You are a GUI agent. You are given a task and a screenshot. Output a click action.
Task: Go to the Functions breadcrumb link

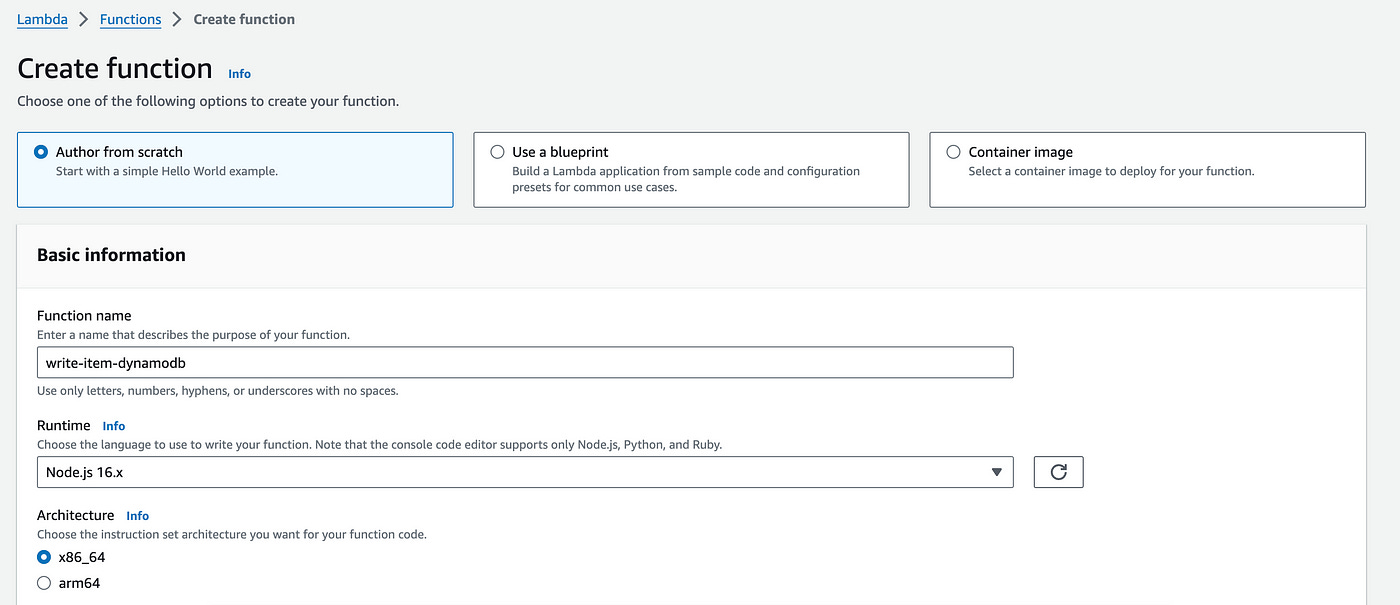coord(130,19)
